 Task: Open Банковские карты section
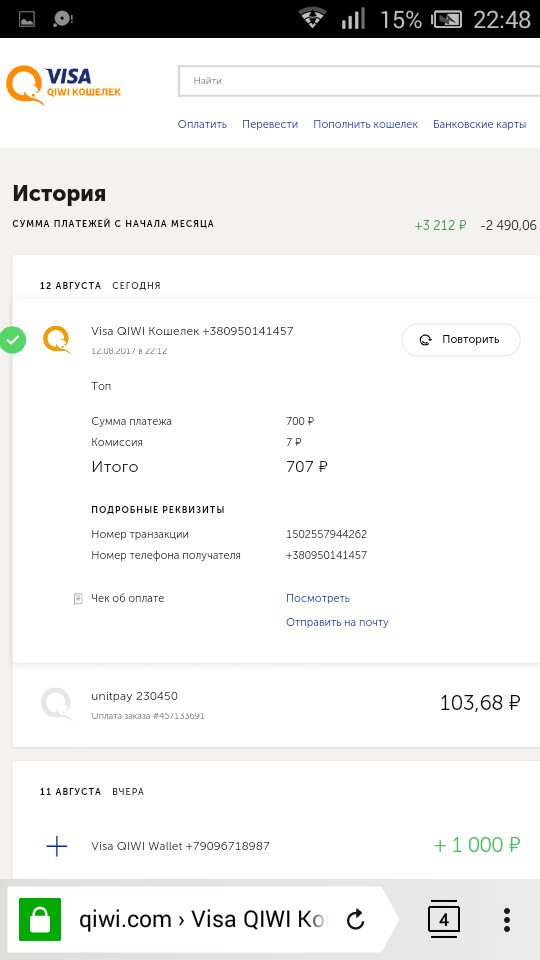(x=479, y=124)
